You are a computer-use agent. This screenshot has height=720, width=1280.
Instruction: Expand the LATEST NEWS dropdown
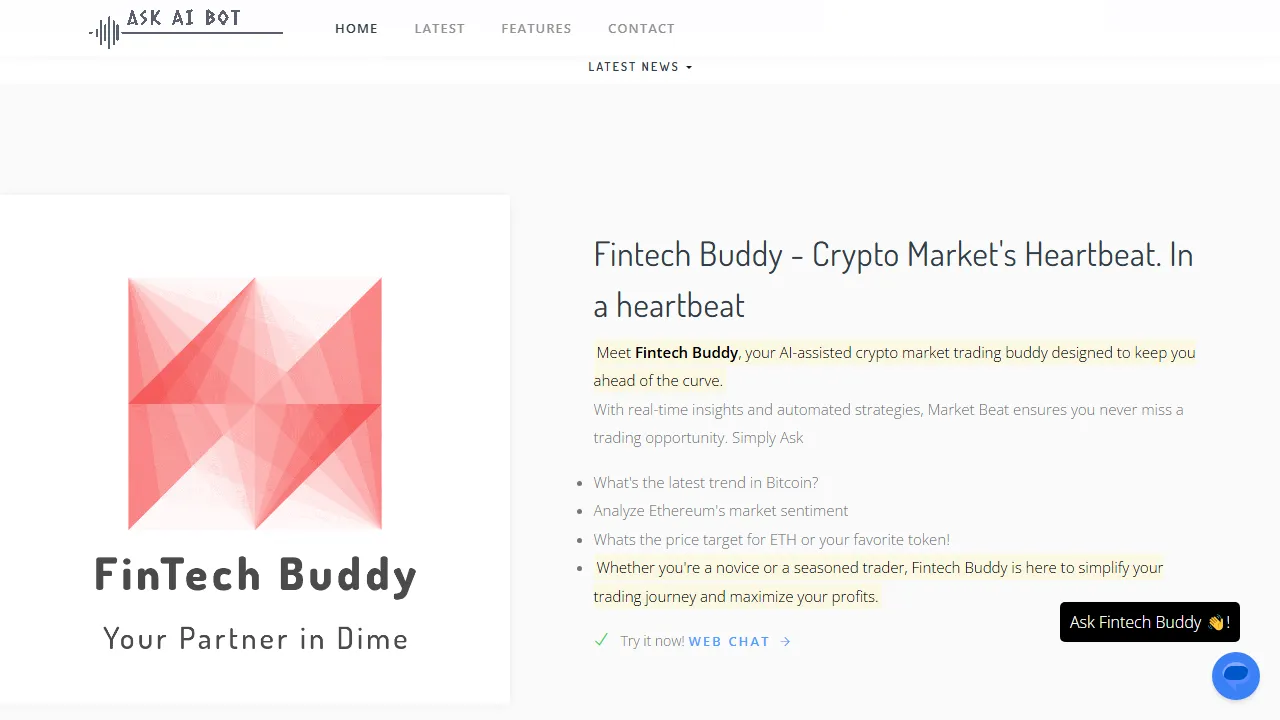point(640,67)
